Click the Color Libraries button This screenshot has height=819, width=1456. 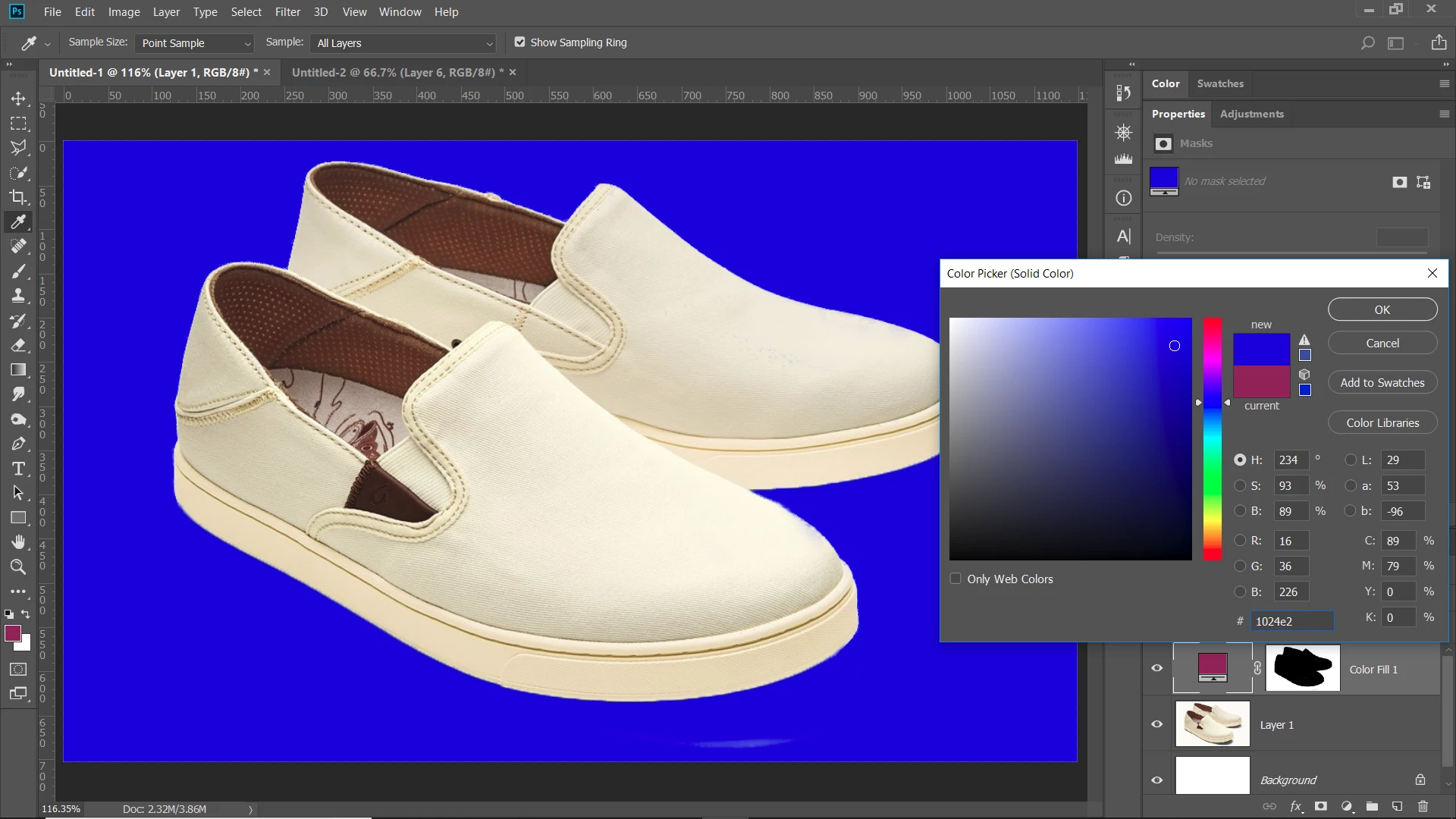[1382, 423]
